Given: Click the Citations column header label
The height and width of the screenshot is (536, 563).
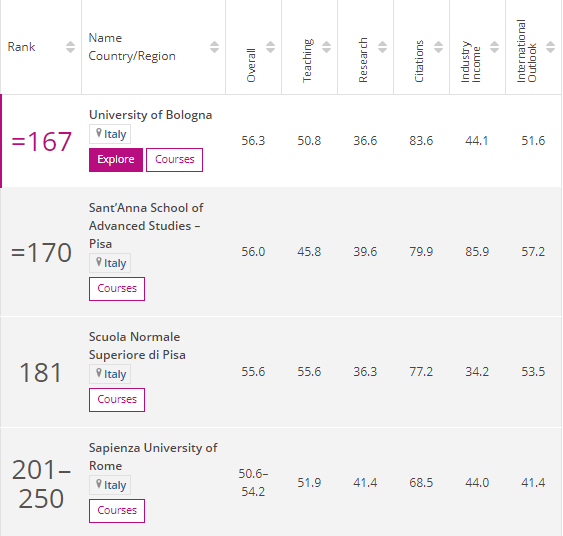Looking at the screenshot, I should (419, 61).
